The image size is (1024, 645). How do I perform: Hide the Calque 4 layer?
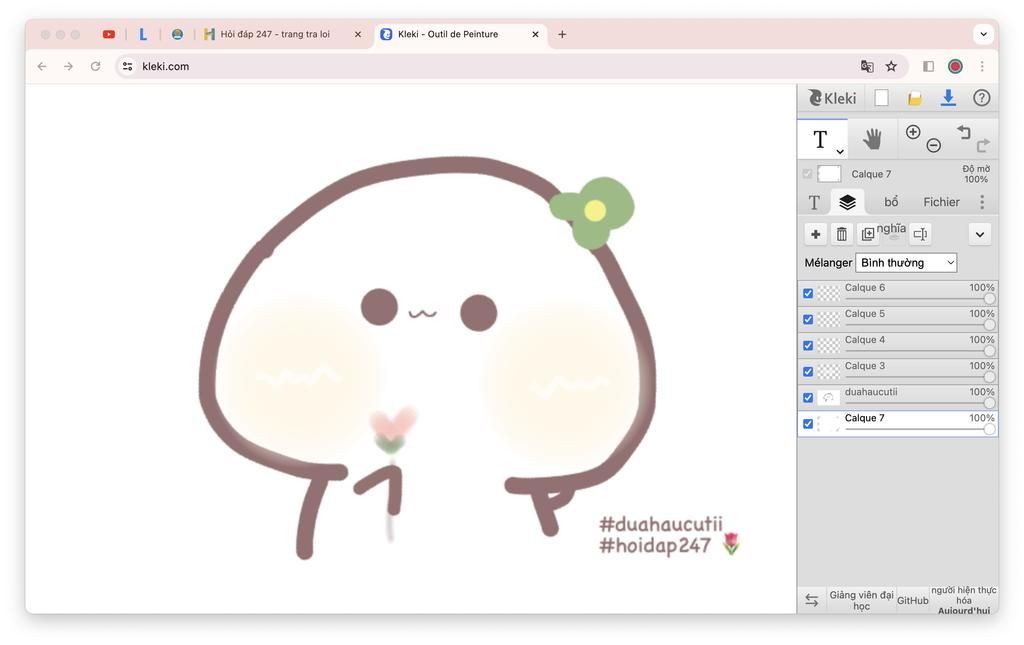(808, 345)
